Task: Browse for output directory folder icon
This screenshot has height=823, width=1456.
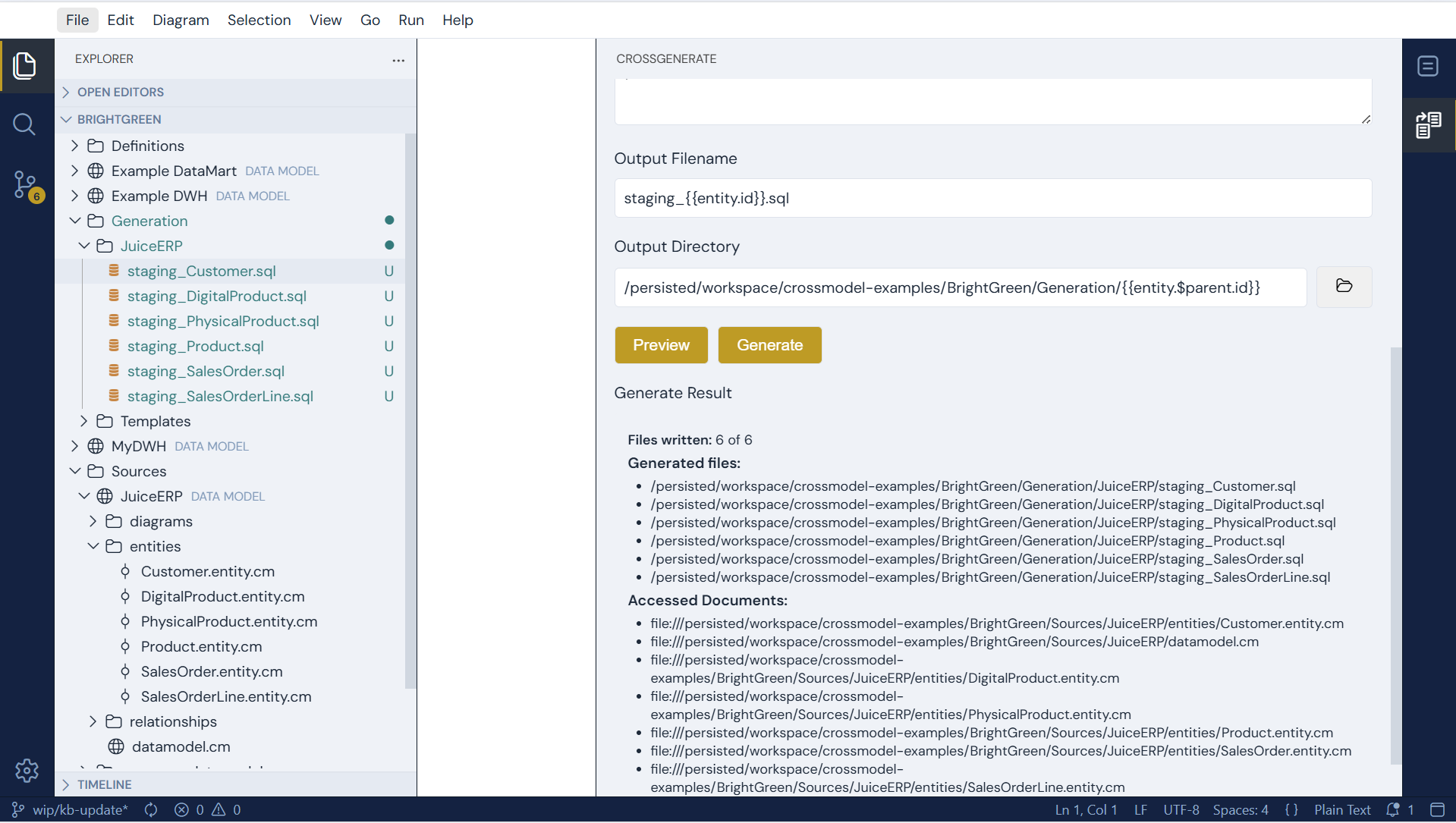Action: [1344, 287]
